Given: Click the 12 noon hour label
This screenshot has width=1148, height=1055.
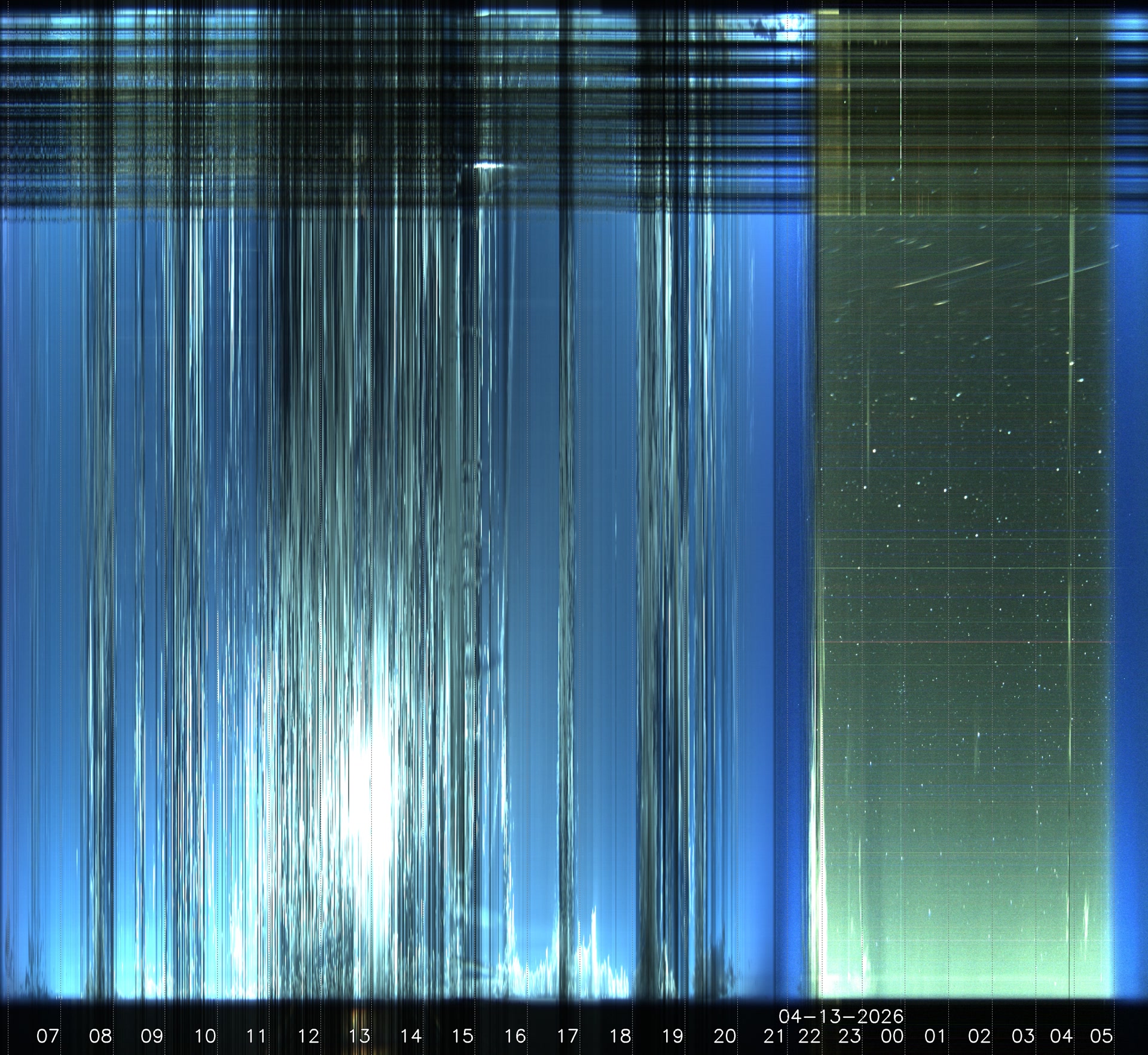Looking at the screenshot, I should (309, 1036).
